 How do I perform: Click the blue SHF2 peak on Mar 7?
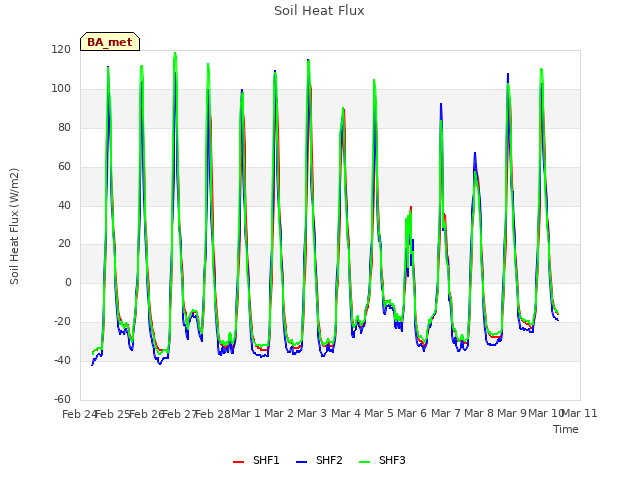475,154
